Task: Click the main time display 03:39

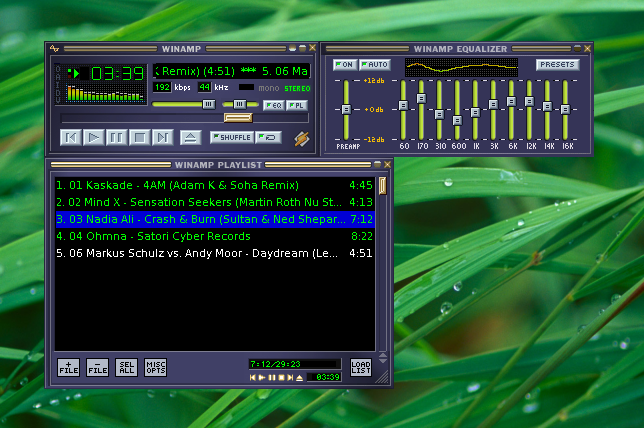Action: click(x=117, y=74)
